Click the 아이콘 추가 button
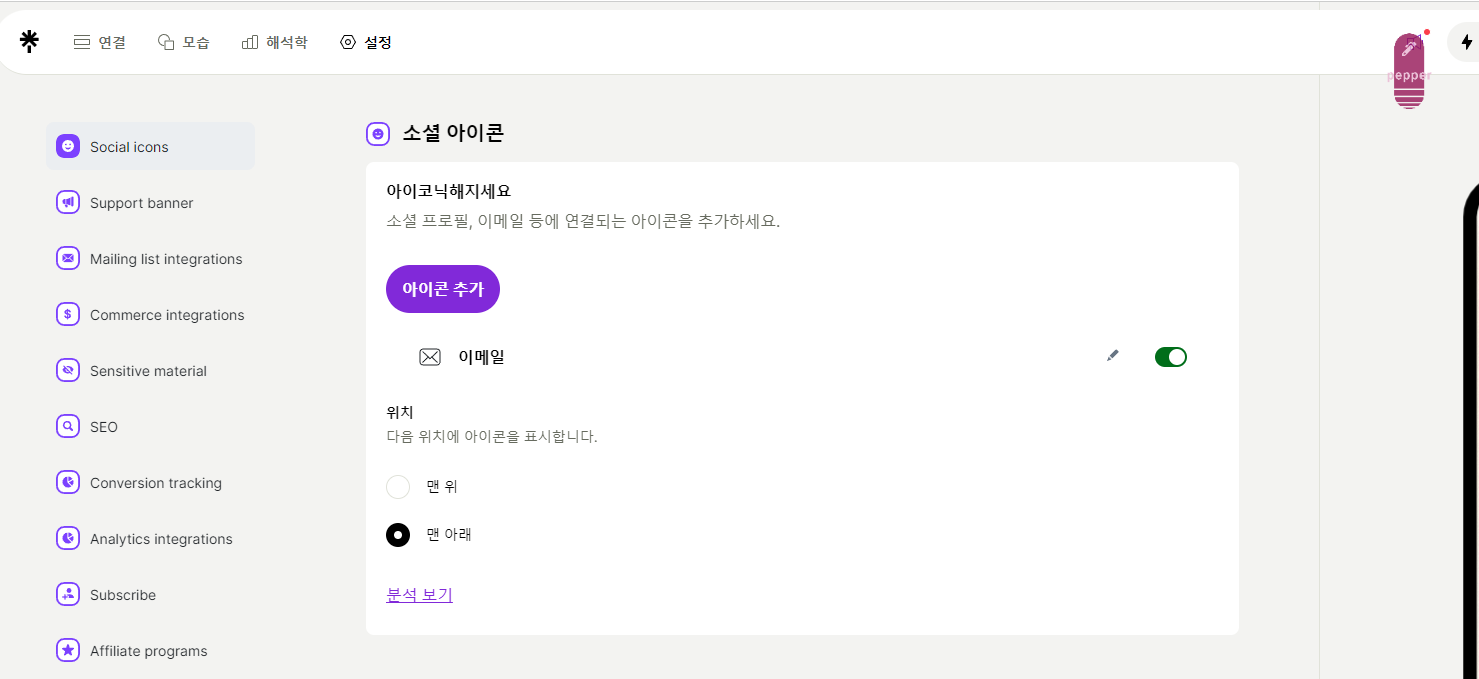Screen dimensions: 1479x679 point(442,289)
